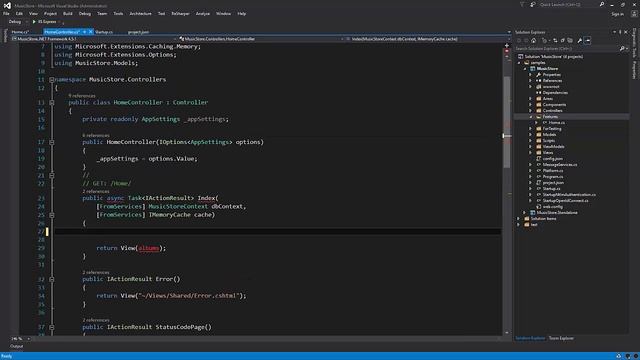Start debugging with IIS Express

44,22
